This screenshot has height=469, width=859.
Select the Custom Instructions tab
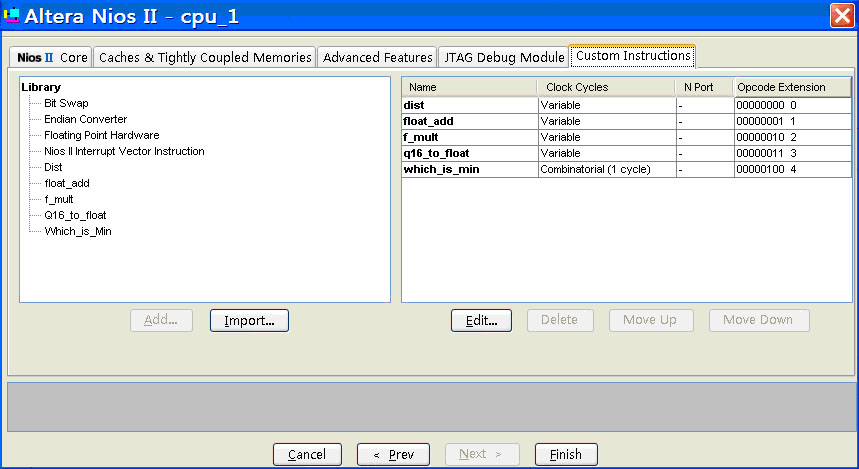(633, 56)
